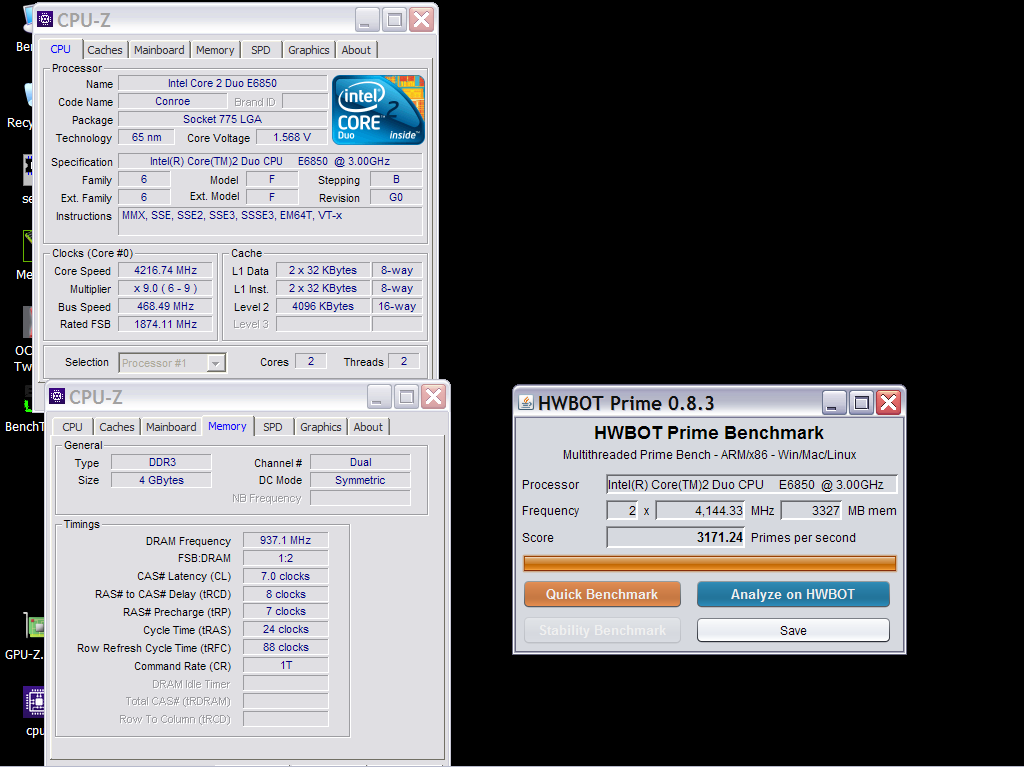
Task: Click the Command Rate value 1T
Action: [285, 665]
